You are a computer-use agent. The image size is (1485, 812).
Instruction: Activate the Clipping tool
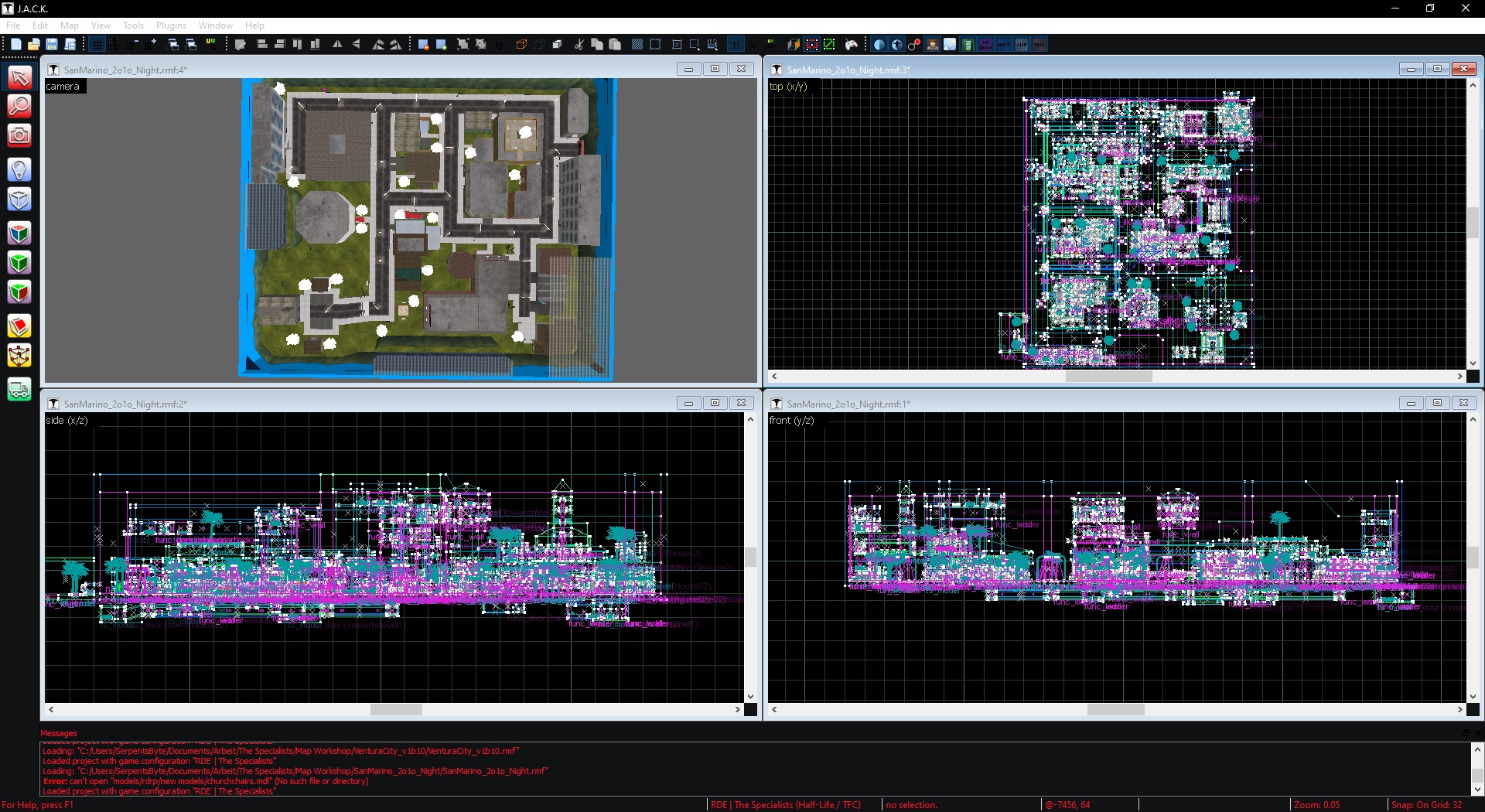19,326
